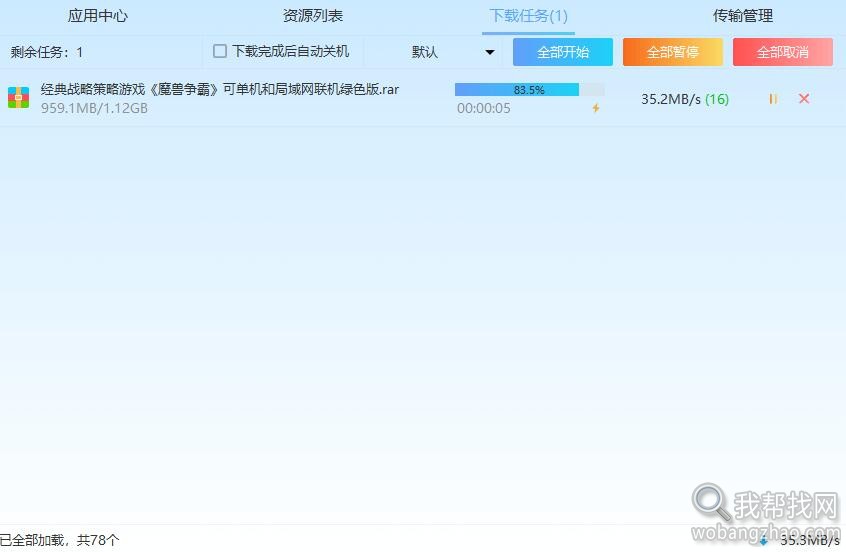The image size is (846, 552).
Task: Click the 83.5% download progress bar
Action: tap(529, 90)
